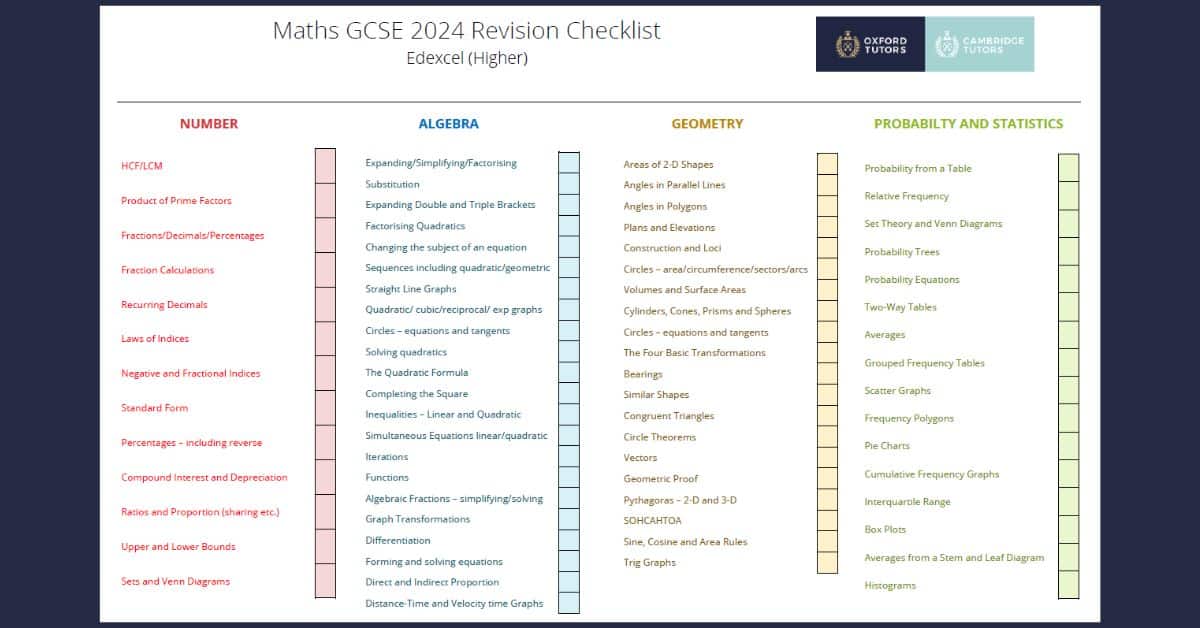
Task: Open the Completing the Square topic
Action: pos(416,394)
